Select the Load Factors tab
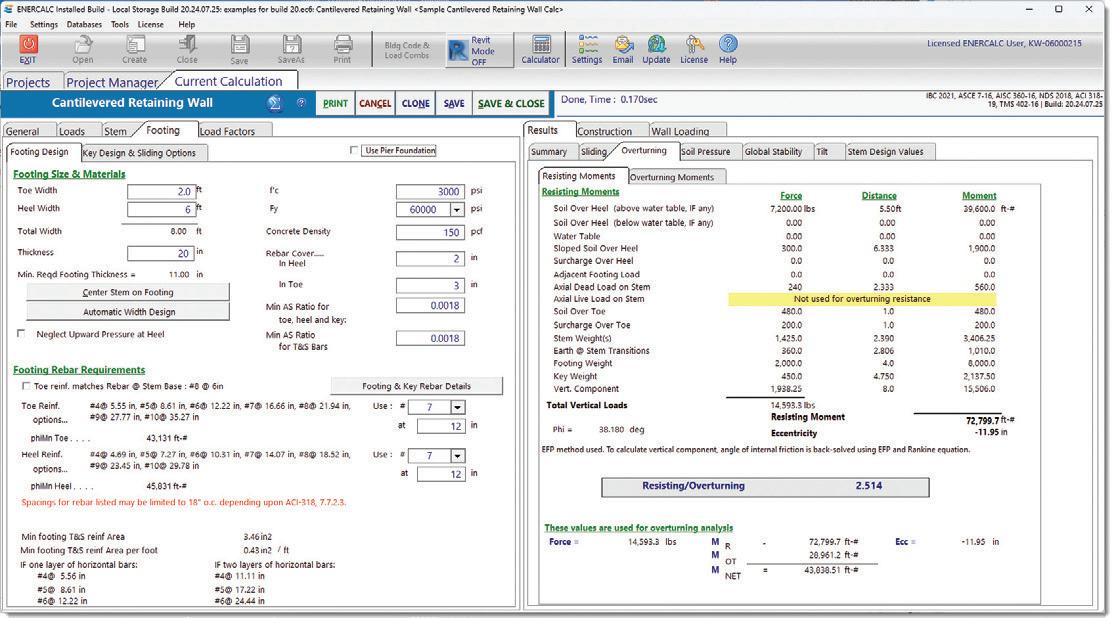 coord(227,131)
